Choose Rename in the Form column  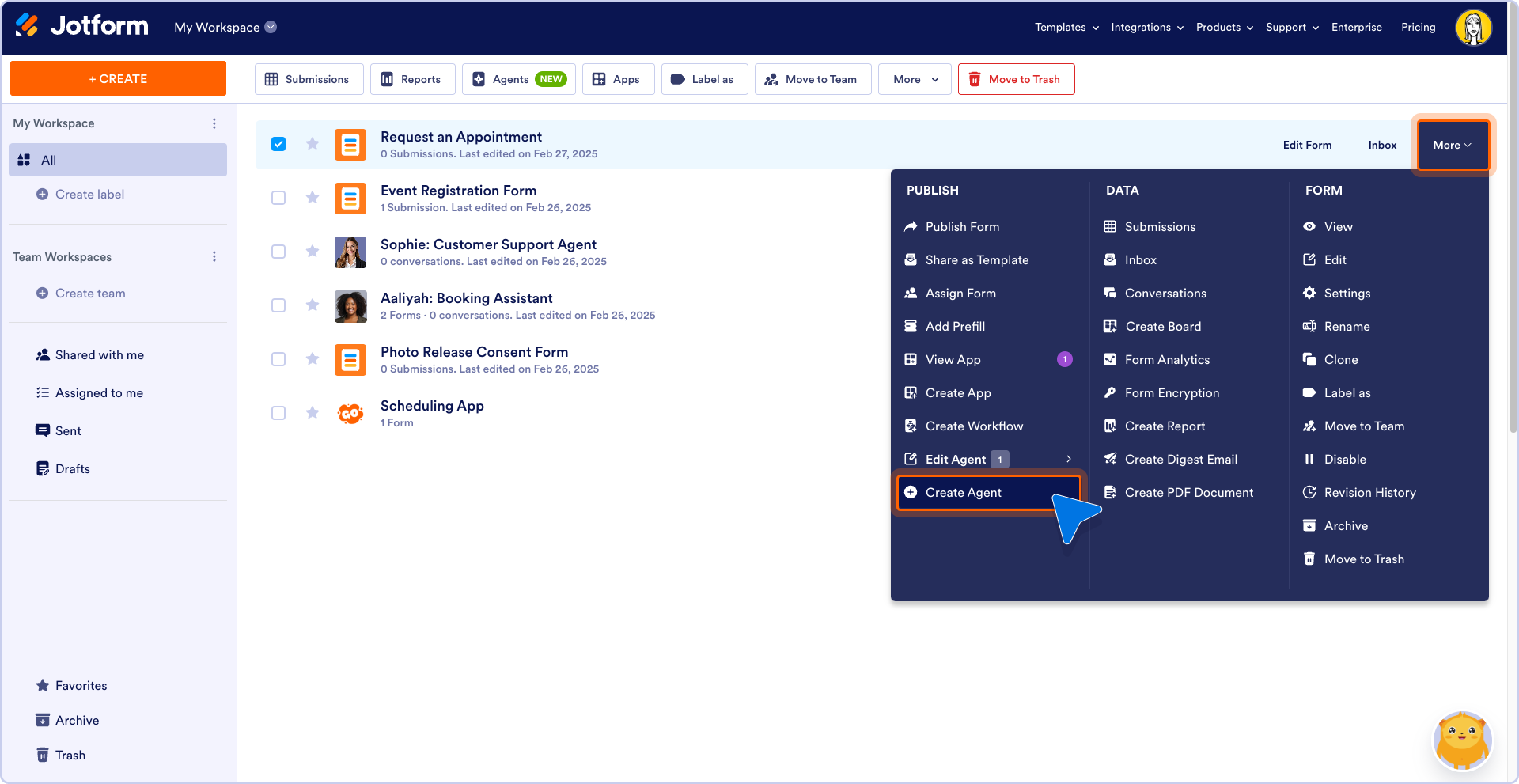pos(1347,326)
